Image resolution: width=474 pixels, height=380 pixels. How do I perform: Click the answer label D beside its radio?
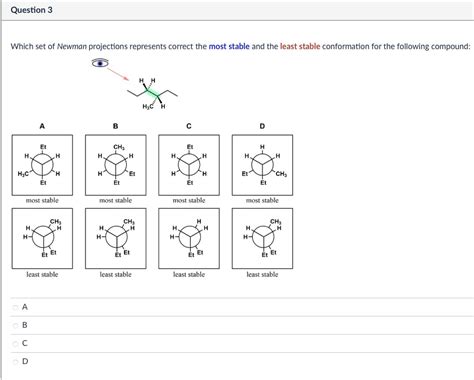25,361
